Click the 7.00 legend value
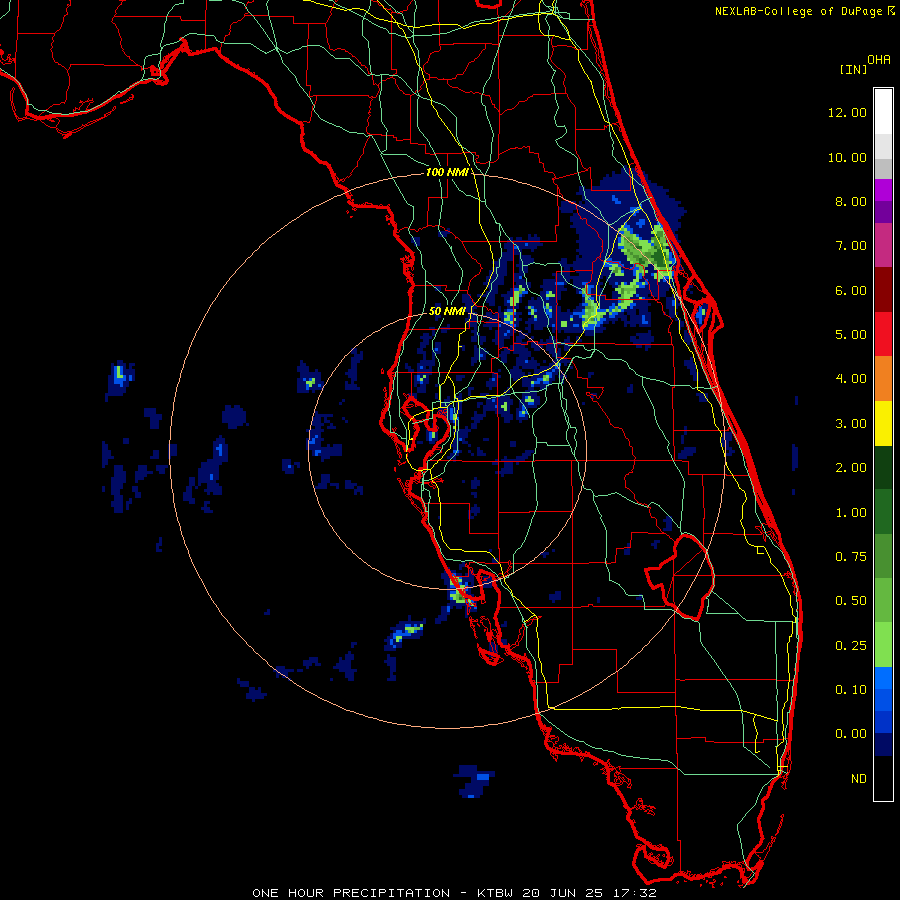This screenshot has width=900, height=900. point(851,246)
